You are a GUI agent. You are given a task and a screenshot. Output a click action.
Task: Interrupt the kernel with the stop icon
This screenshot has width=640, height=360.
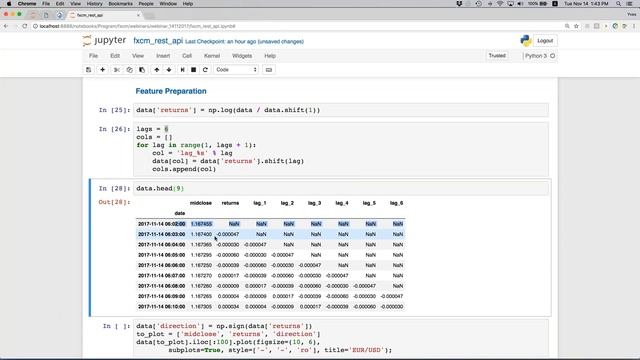193,70
